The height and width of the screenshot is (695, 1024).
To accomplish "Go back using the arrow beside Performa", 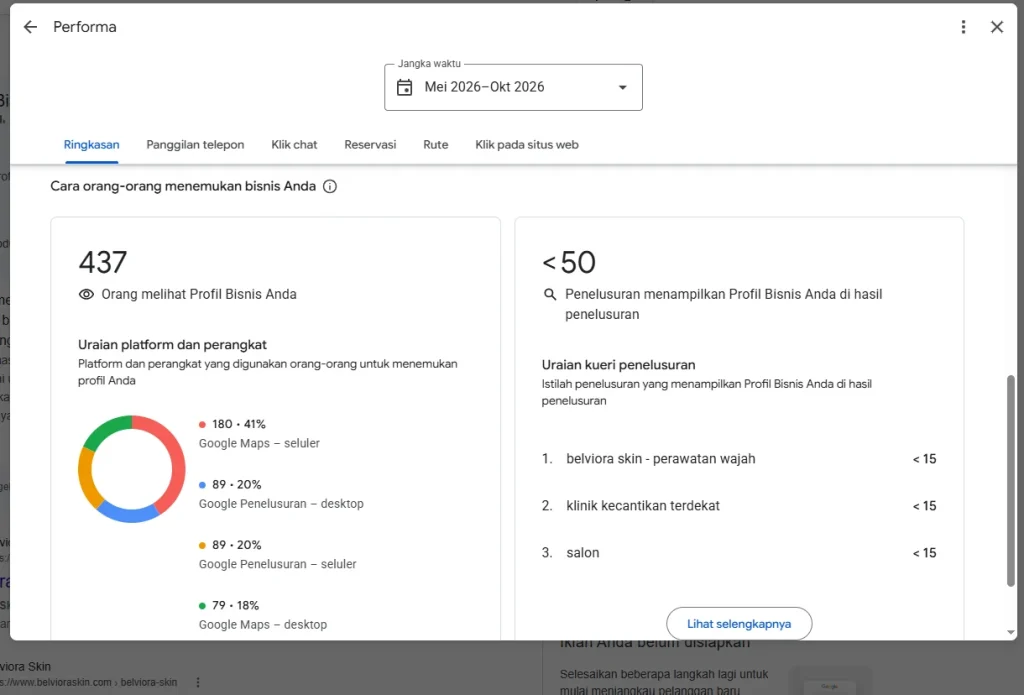I will tap(30, 27).
